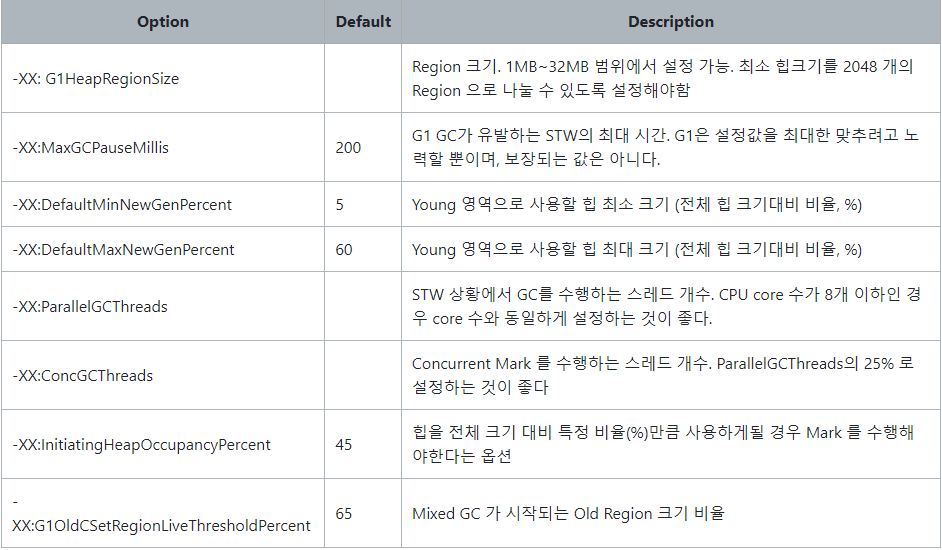Select -XX:DefaultMaxNewGenPercent option cell
Screen dimensions: 942x550
[163, 249]
